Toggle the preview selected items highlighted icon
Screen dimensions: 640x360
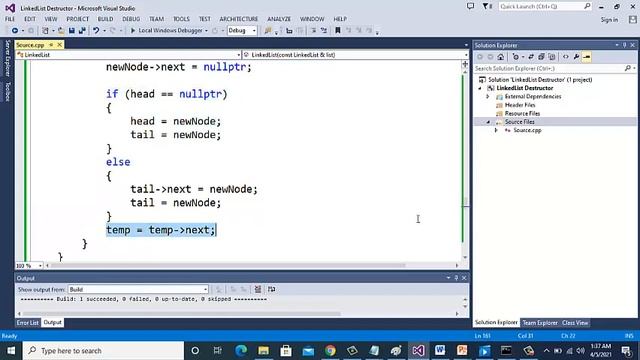(x=587, y=57)
